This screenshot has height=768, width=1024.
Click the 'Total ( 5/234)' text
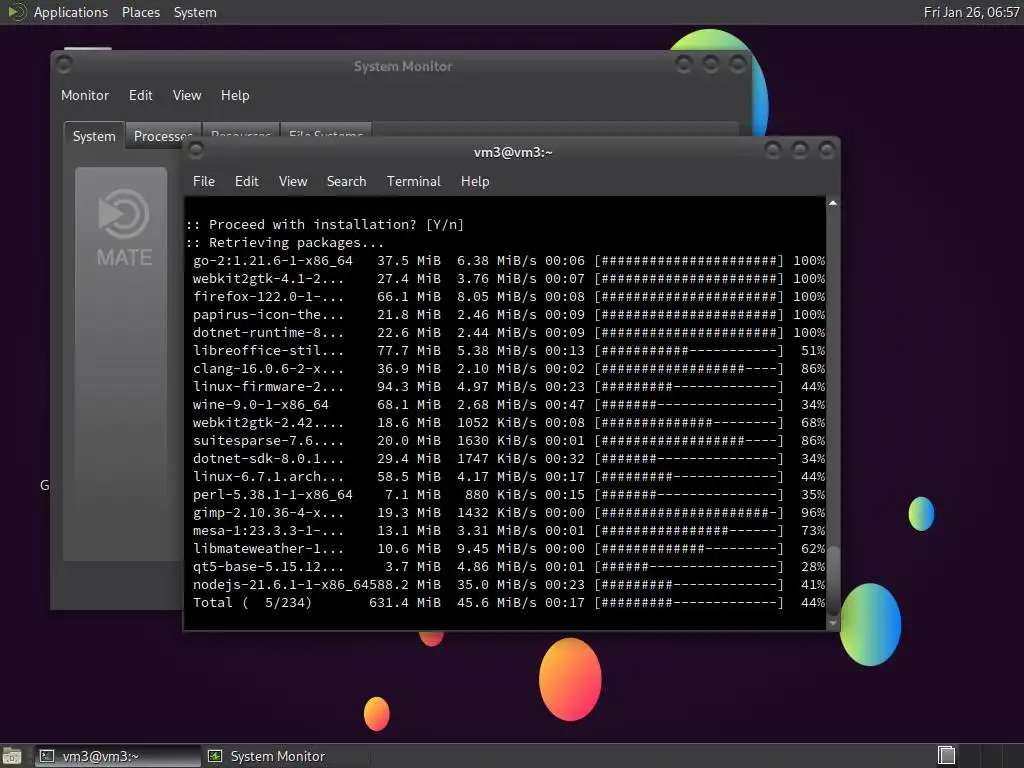pos(252,603)
